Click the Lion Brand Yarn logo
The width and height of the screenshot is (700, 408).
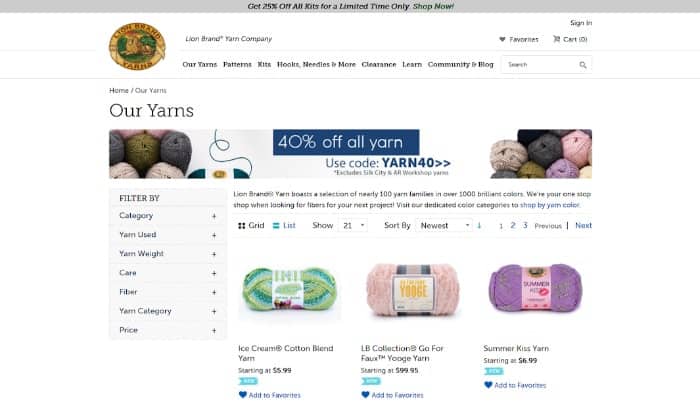click(x=138, y=46)
